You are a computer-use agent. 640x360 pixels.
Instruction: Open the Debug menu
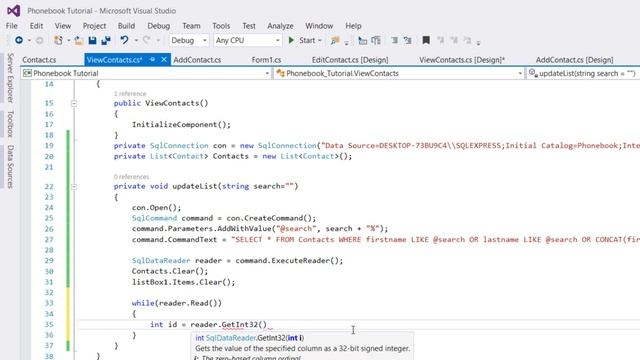pyautogui.click(x=158, y=26)
